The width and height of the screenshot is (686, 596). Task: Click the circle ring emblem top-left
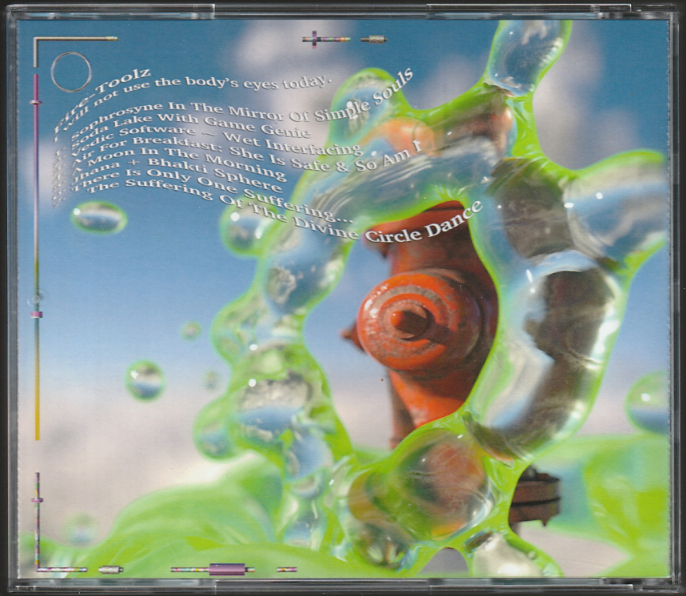tap(70, 71)
